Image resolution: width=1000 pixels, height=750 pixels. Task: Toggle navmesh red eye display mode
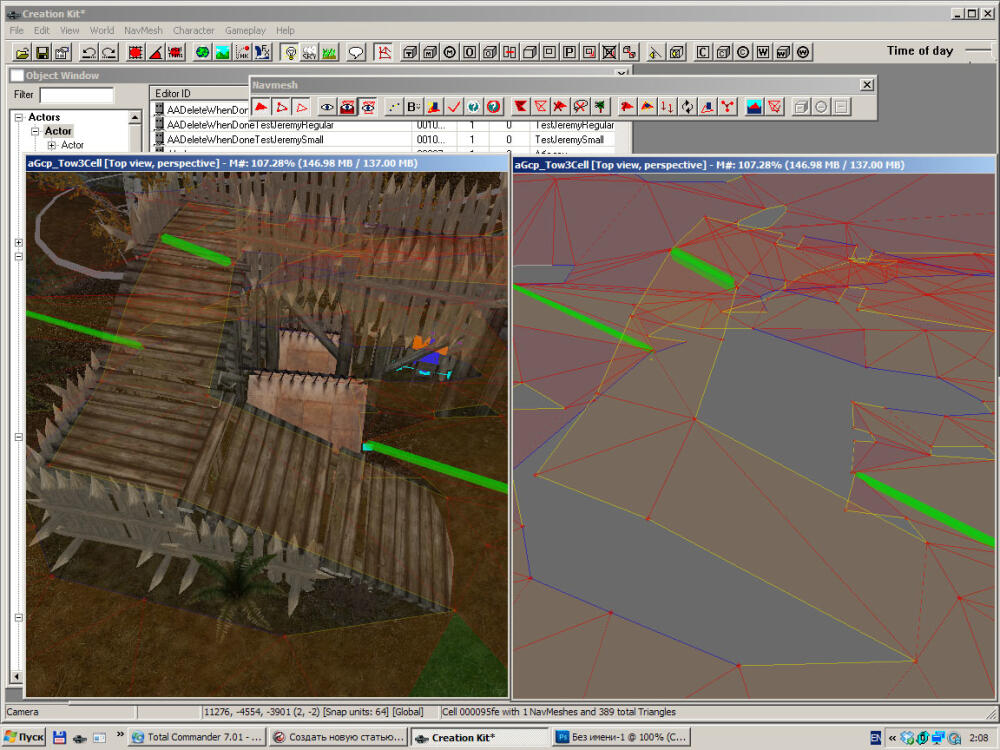tap(348, 107)
